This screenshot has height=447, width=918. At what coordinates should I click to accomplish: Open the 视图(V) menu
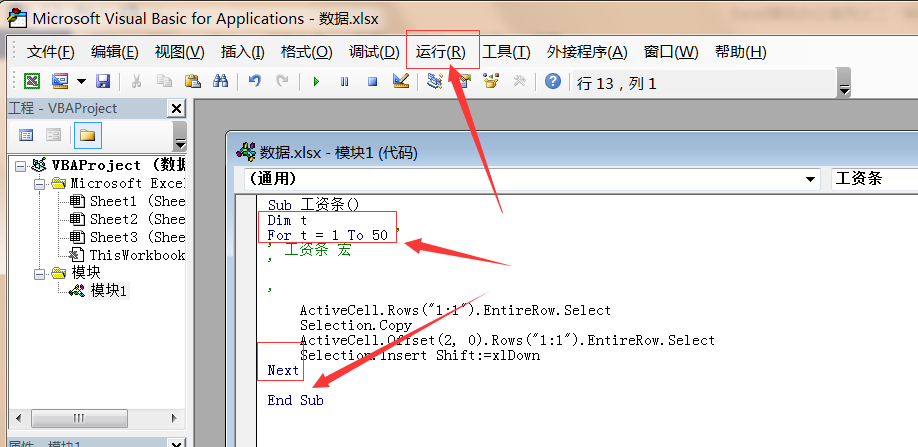[179, 52]
